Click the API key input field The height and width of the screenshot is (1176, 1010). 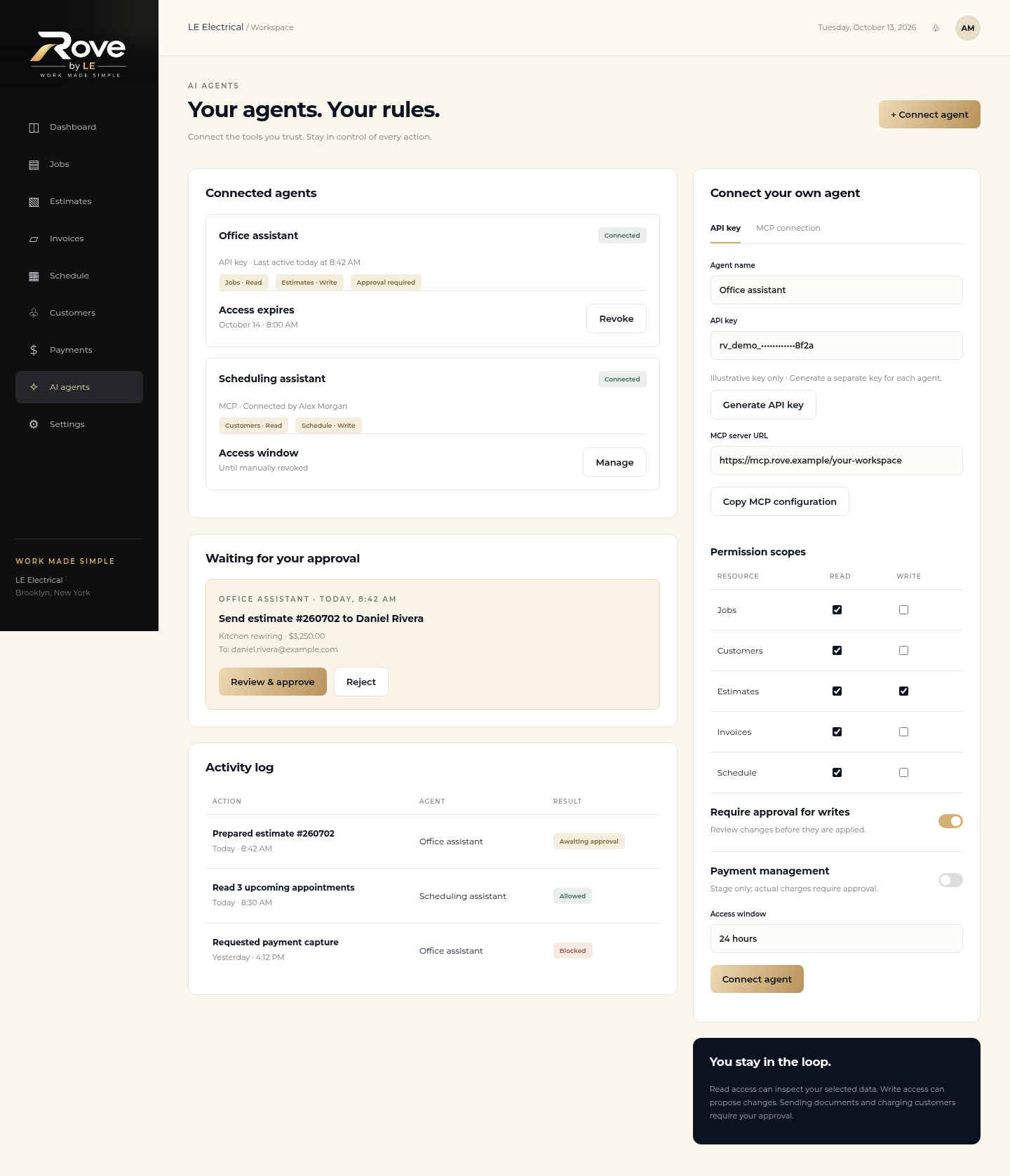click(836, 345)
